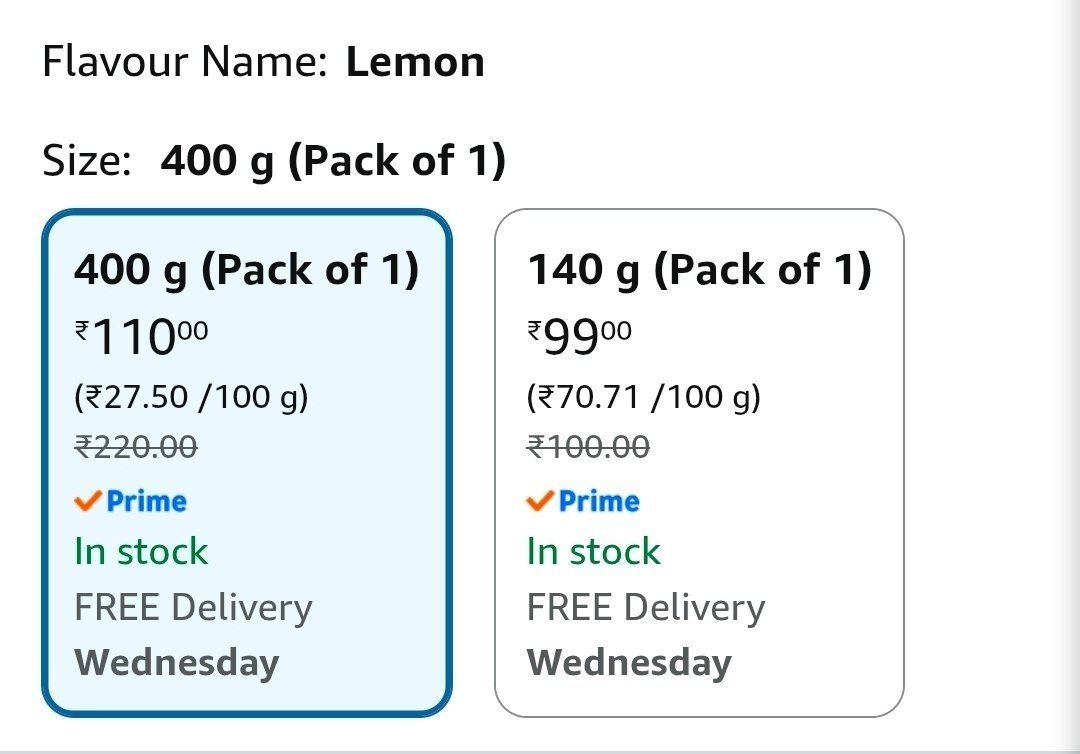Click the Prime checkmark icon in 140 g card
This screenshot has width=1080, height=754.
540,501
